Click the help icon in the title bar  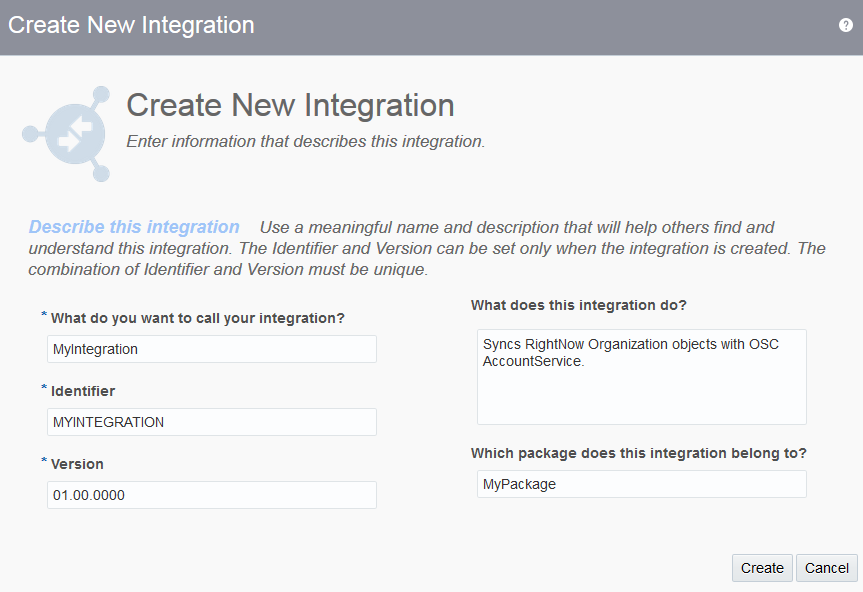point(845,25)
